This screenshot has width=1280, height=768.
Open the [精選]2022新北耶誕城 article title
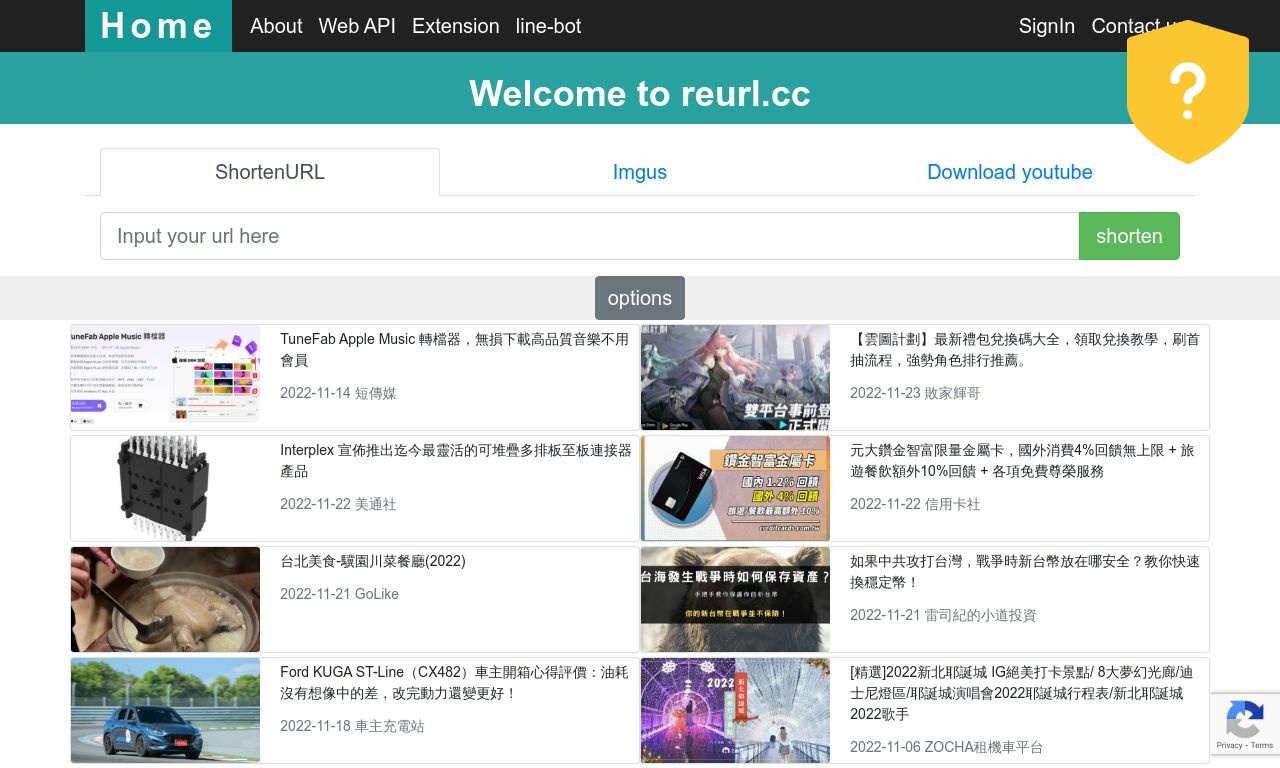pos(1022,693)
